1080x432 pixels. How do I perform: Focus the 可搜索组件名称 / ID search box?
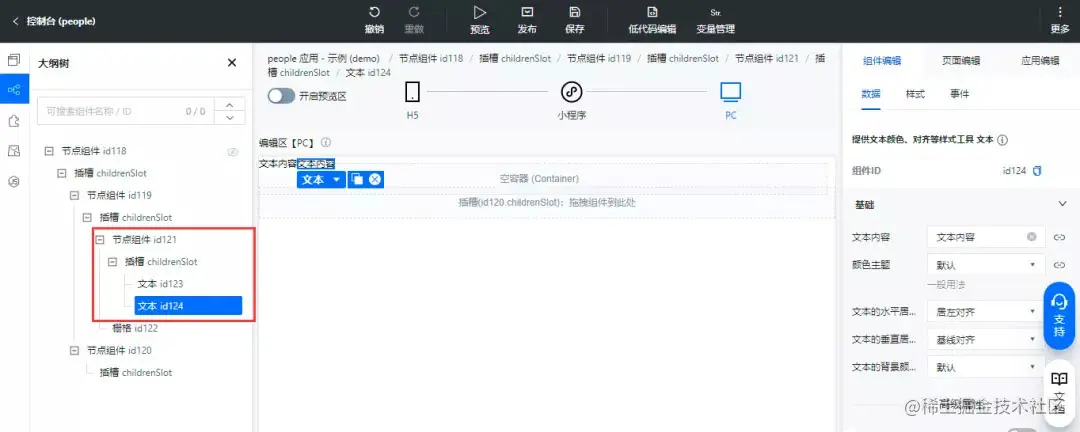125,111
